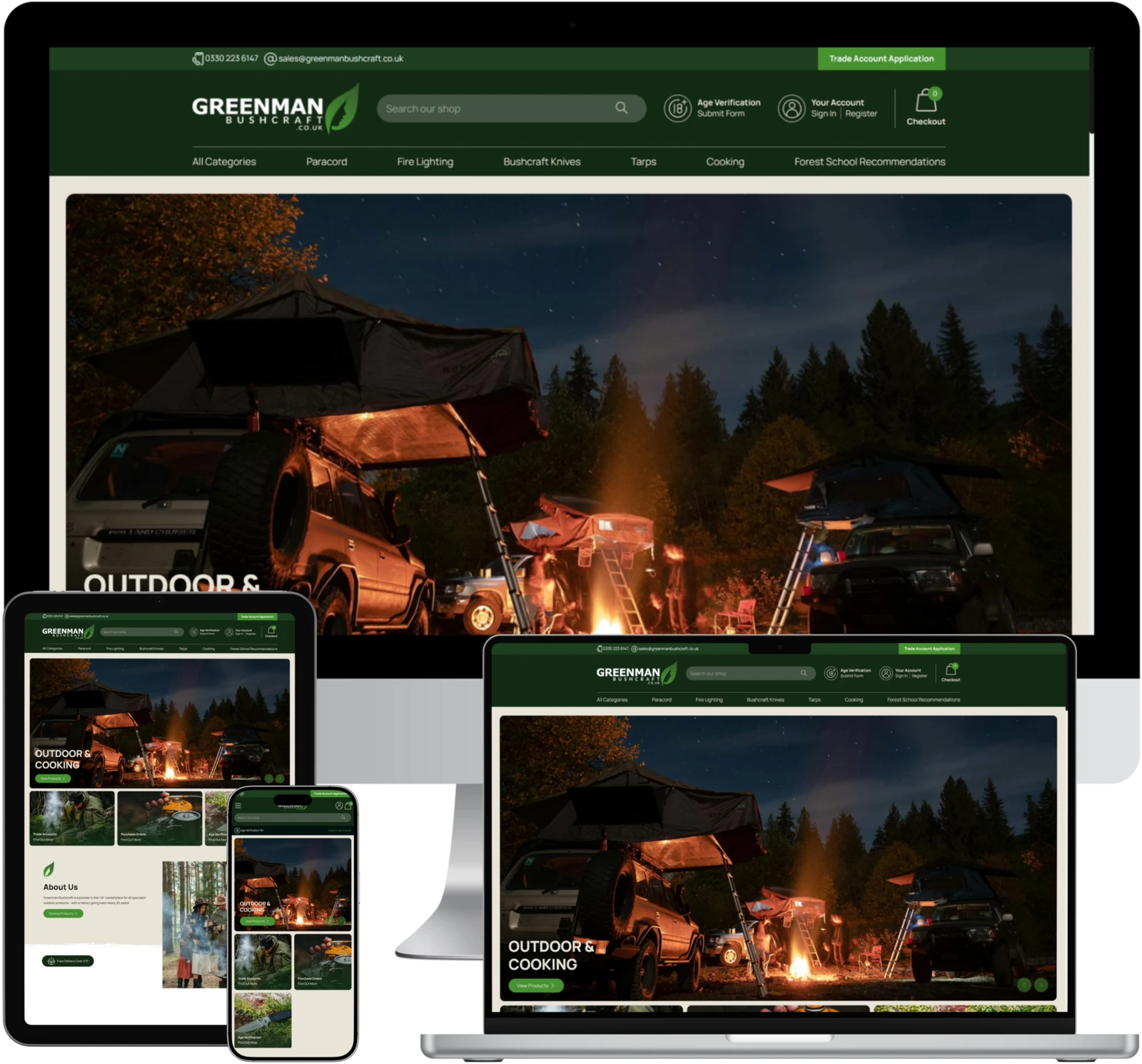Click the Your Account profile icon
The height and width of the screenshot is (1064, 1142).
click(791, 108)
